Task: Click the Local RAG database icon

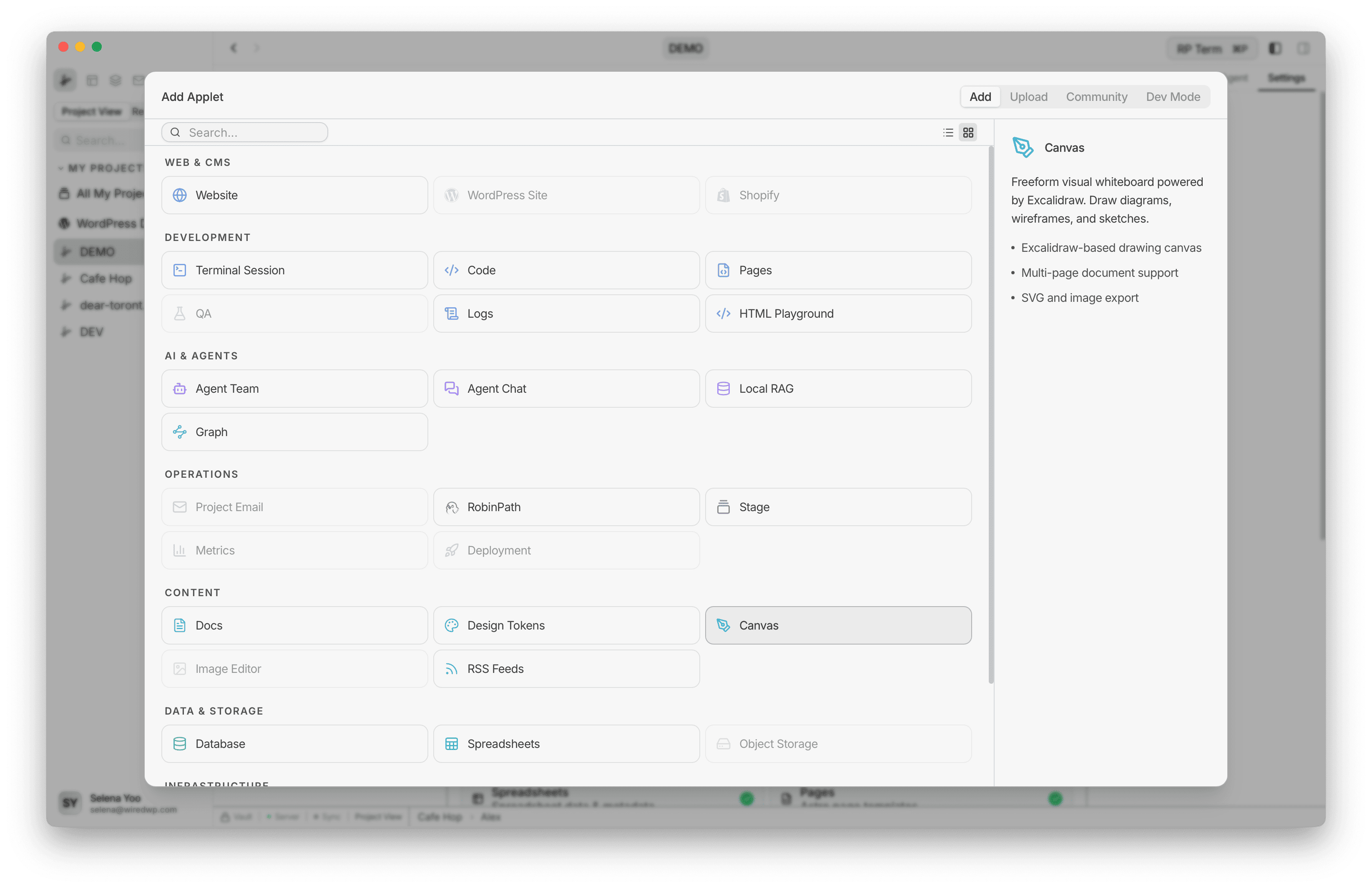Action: pyautogui.click(x=724, y=389)
